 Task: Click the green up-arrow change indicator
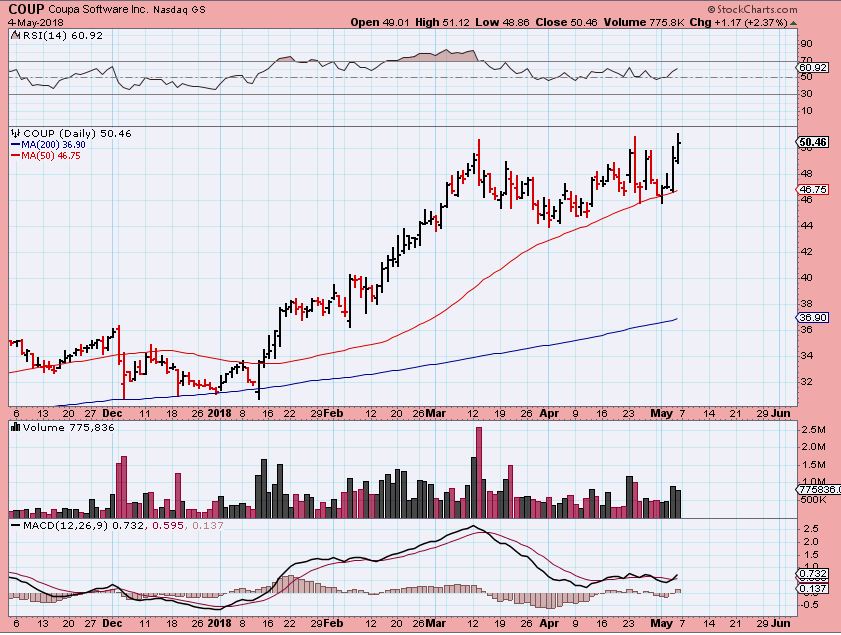793,23
